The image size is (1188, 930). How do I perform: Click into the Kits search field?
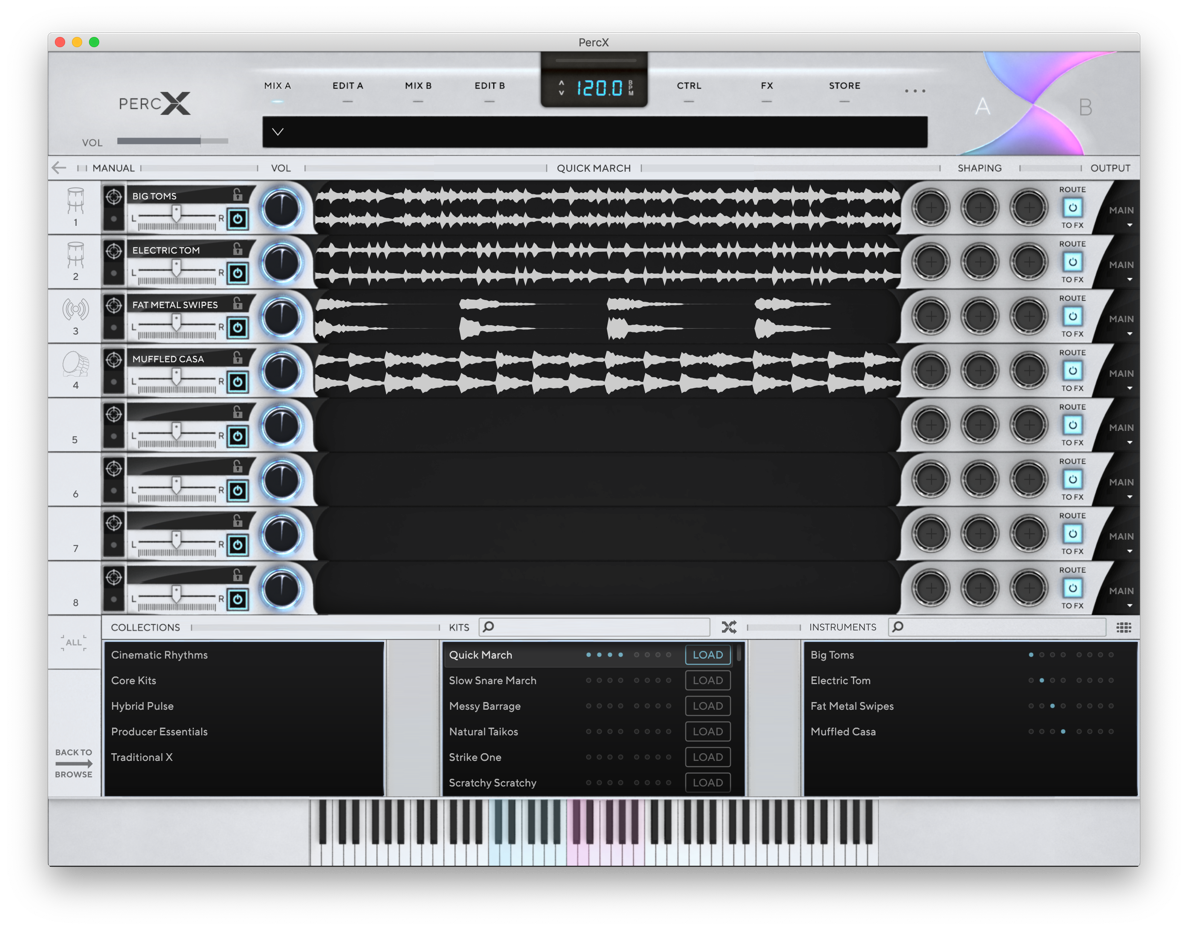coord(595,627)
